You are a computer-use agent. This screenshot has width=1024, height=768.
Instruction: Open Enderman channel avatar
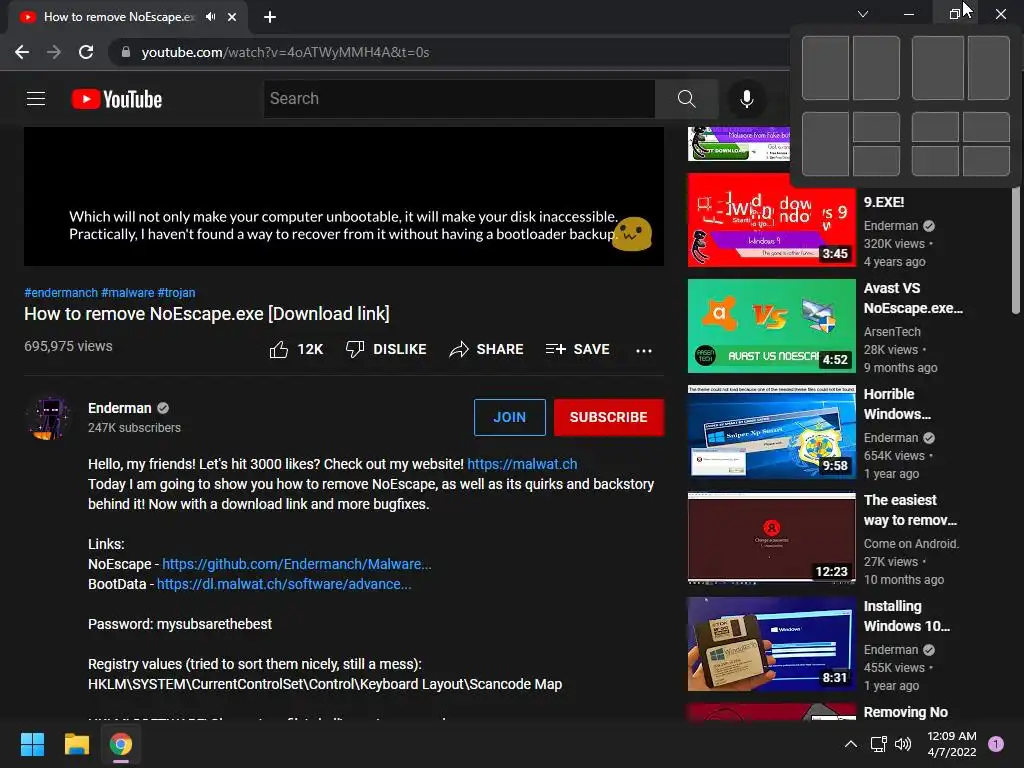(48, 418)
